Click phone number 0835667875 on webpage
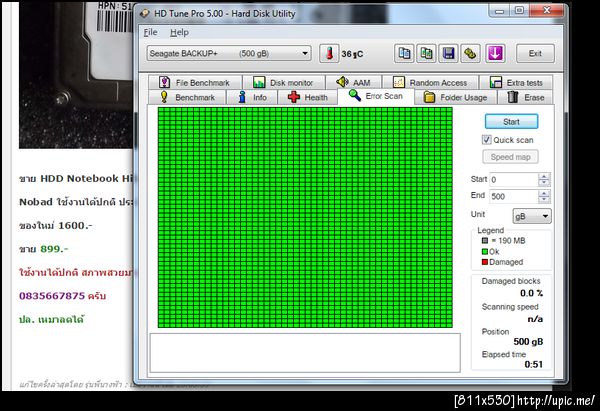600x411 pixels. click(52, 296)
